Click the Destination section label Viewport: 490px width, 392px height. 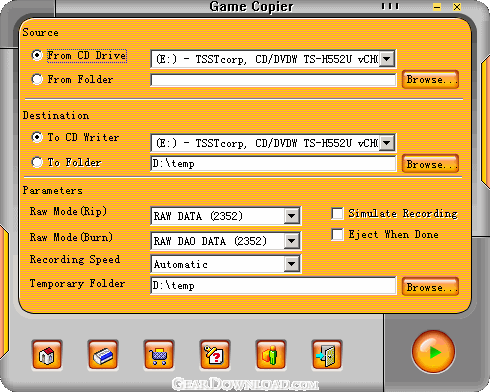56,116
